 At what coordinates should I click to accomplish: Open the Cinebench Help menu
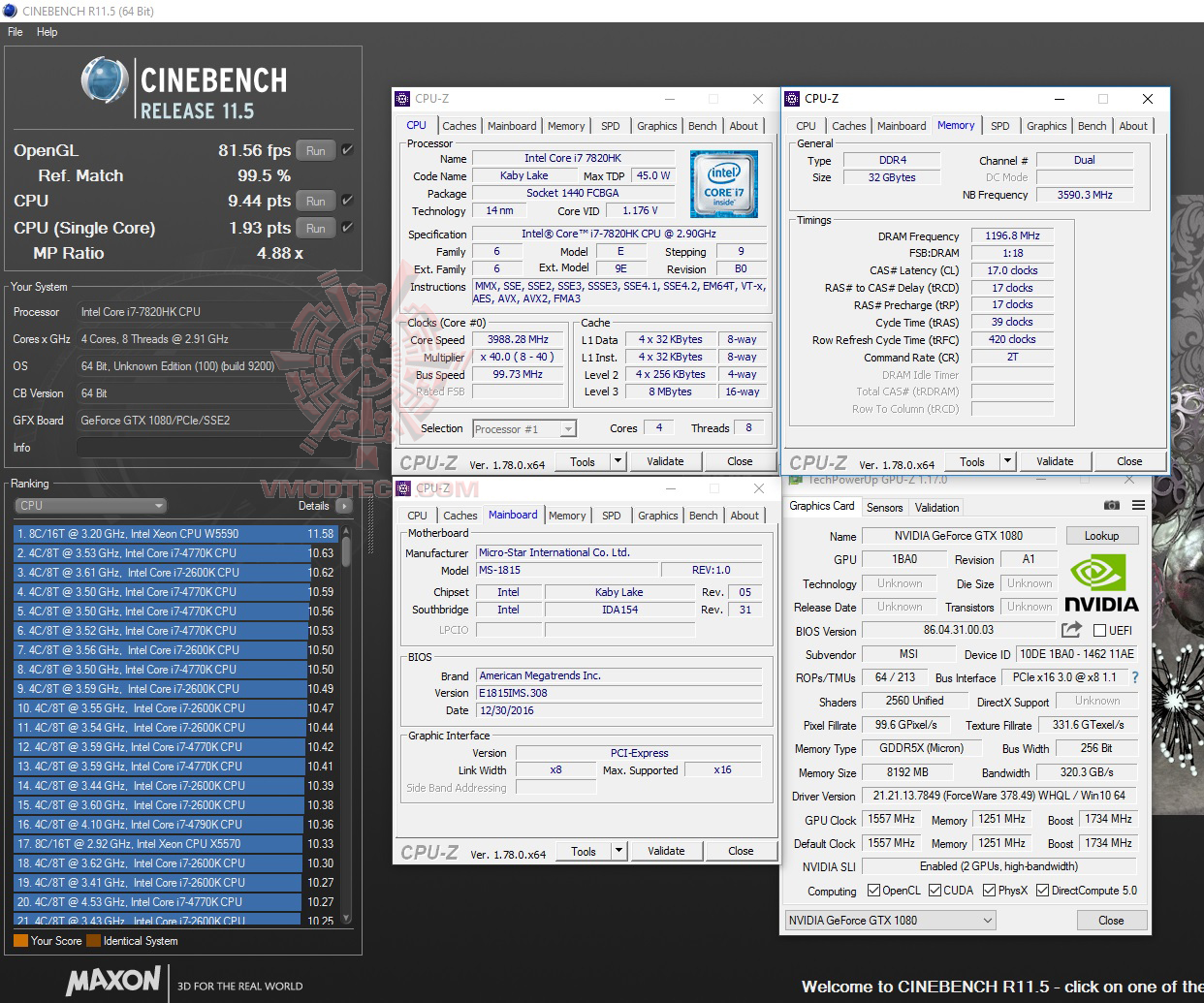(47, 32)
